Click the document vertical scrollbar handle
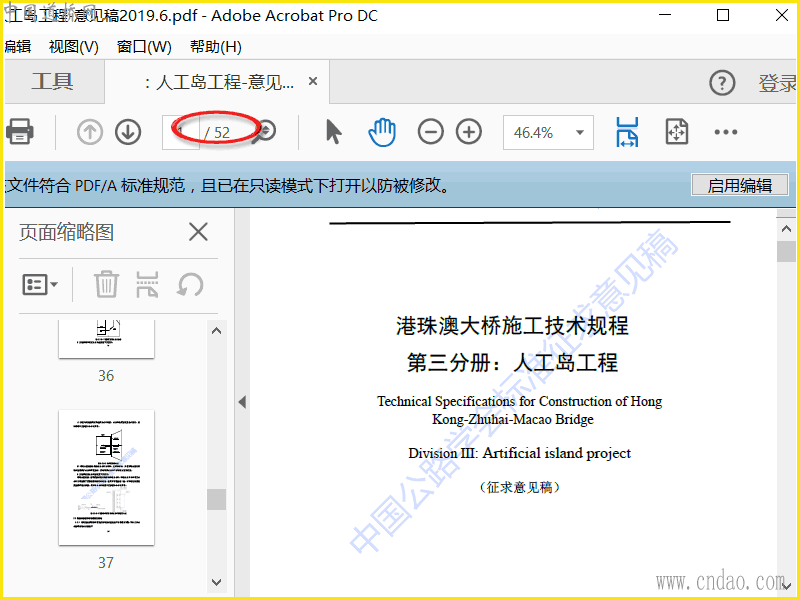This screenshot has width=800, height=600. [x=786, y=252]
